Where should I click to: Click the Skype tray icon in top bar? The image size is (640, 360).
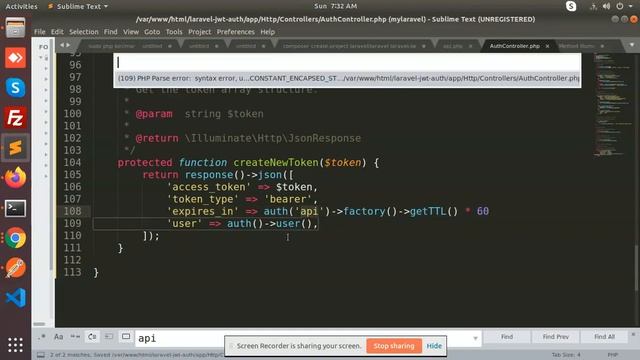pyautogui.click(x=571, y=6)
